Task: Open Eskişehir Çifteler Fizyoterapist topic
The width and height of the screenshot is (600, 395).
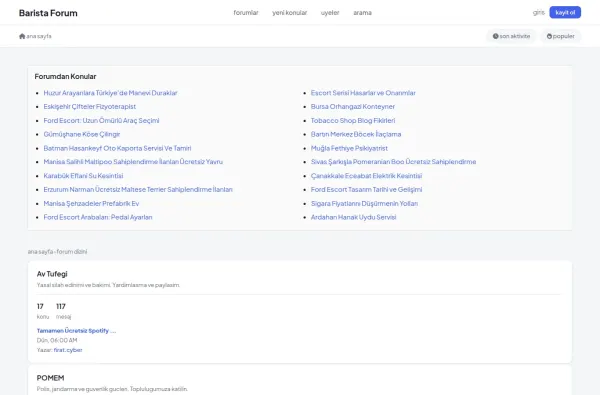Action: pyautogui.click(x=90, y=107)
